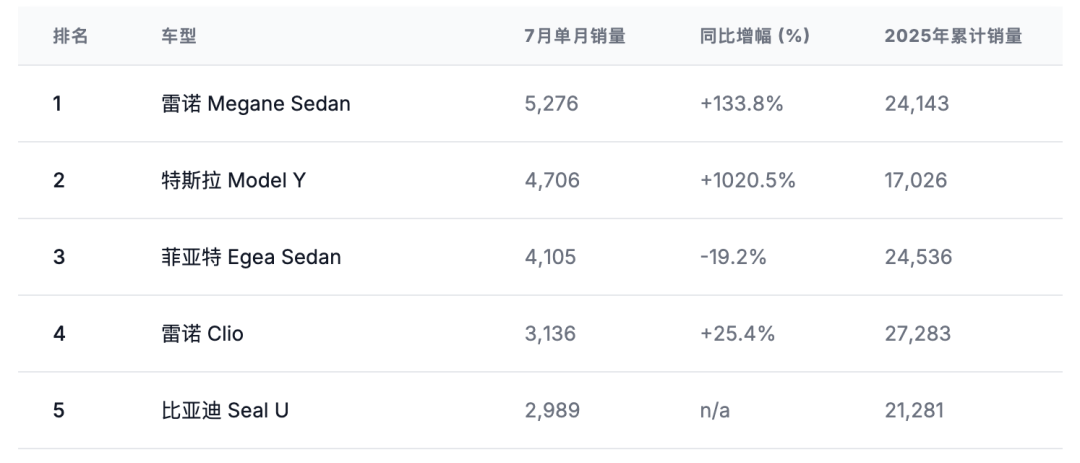1080x463 pixels.
Task: Select the 27,283 cumulative sales cell
Action: point(918,333)
